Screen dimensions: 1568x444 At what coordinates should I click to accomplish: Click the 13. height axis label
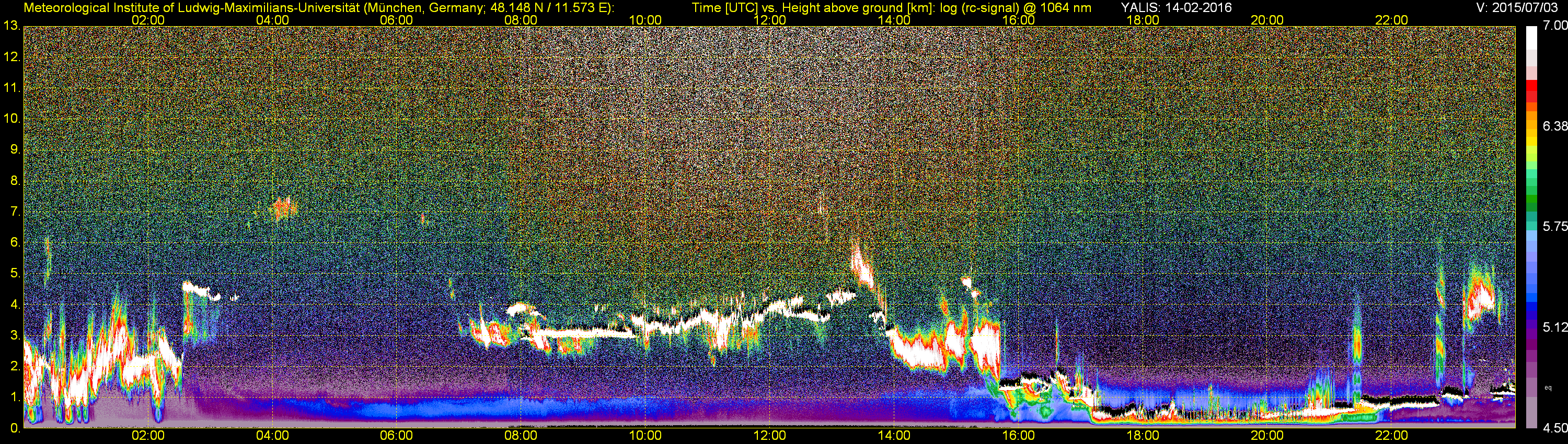[11, 26]
